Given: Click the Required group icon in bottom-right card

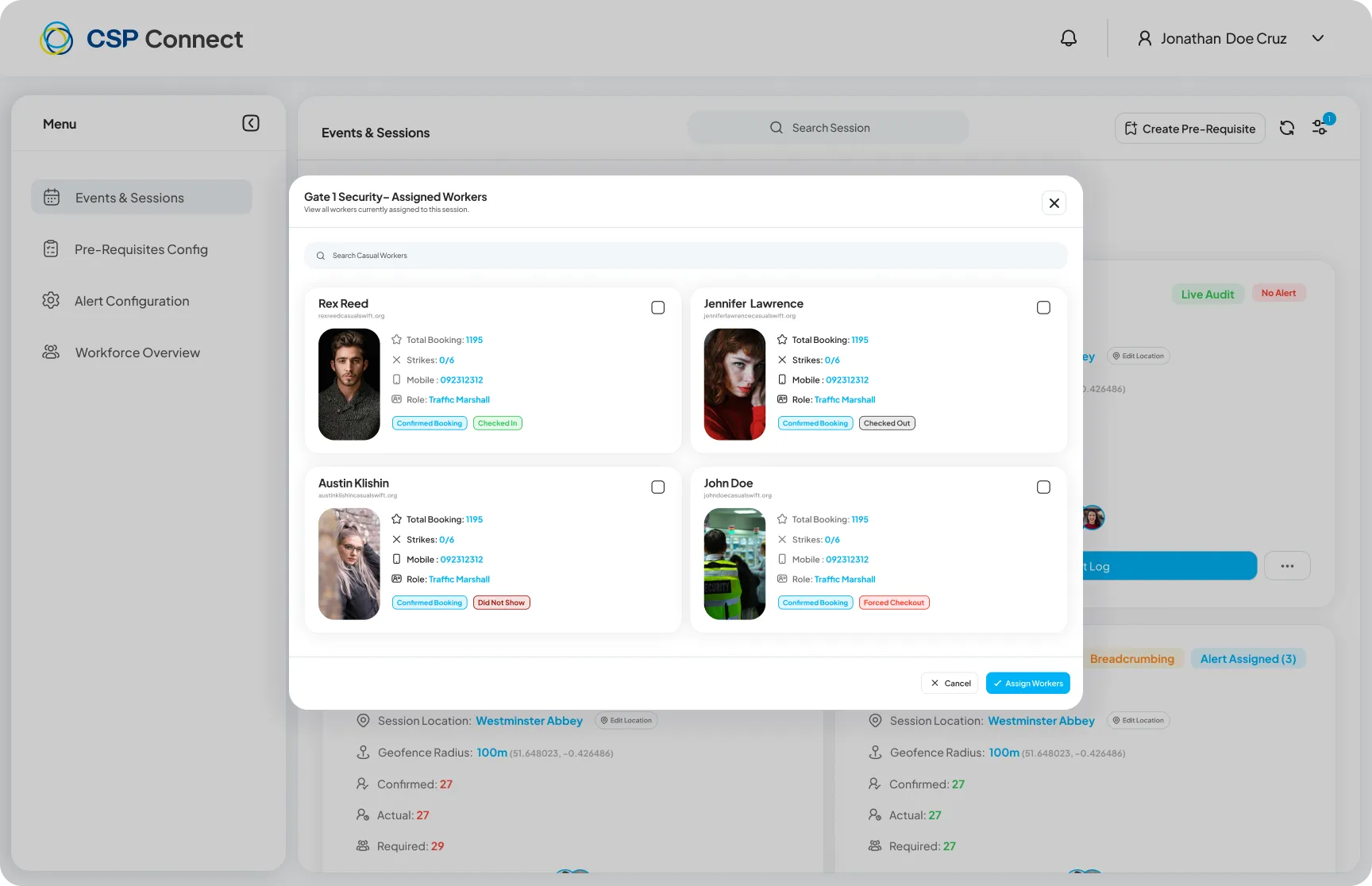Looking at the screenshot, I should (875, 846).
